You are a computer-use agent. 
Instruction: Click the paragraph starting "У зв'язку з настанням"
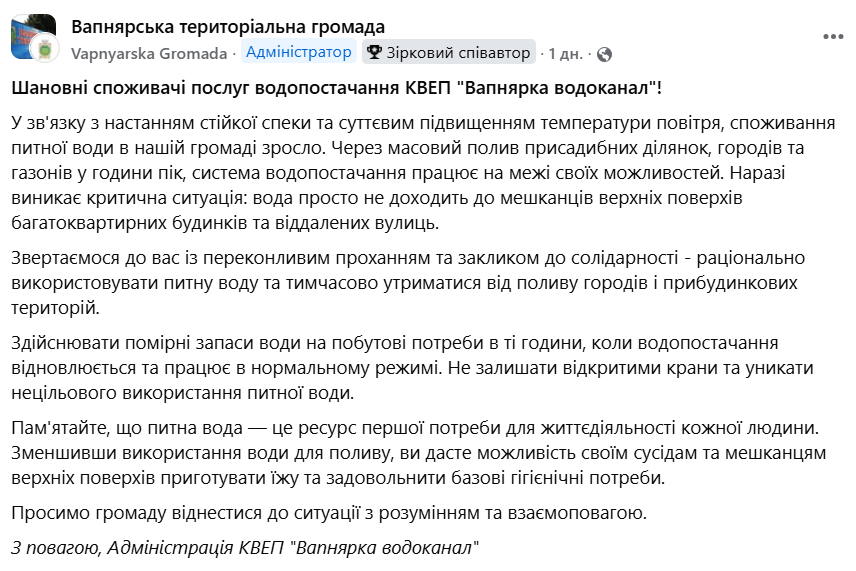point(423,173)
